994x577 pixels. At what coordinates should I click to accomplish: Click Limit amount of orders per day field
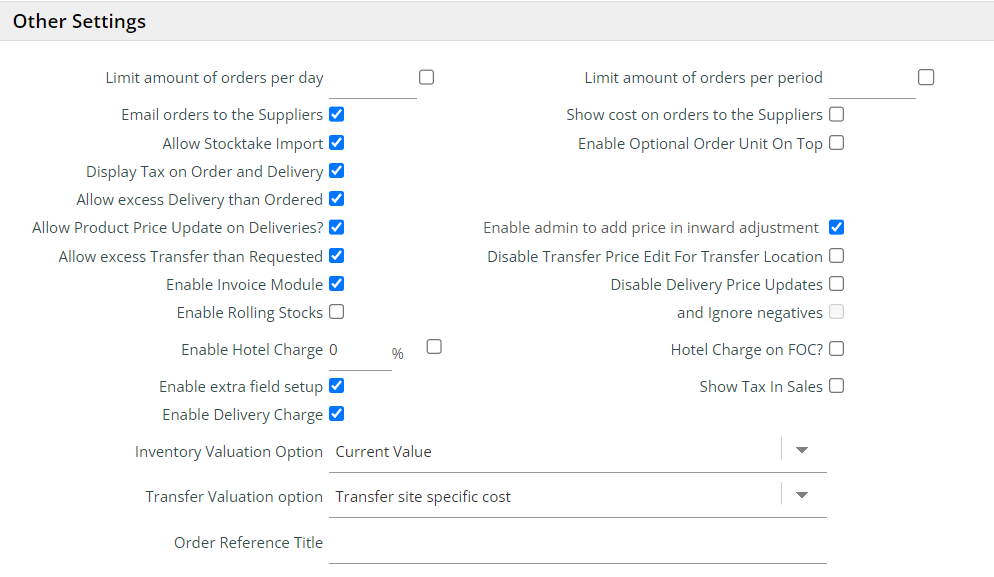coord(372,79)
